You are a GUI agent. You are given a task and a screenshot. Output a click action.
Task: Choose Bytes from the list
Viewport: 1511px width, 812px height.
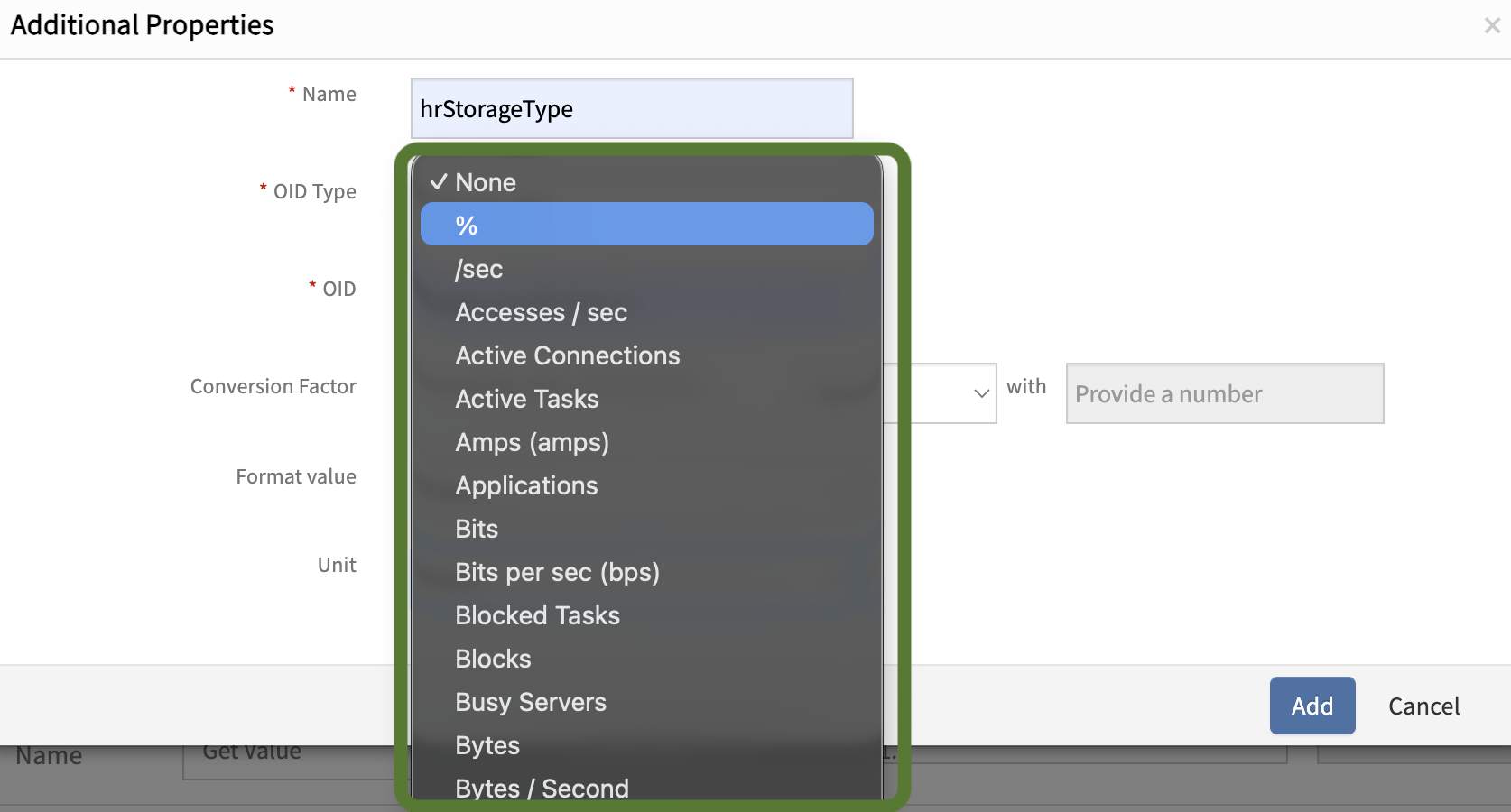pos(487,745)
